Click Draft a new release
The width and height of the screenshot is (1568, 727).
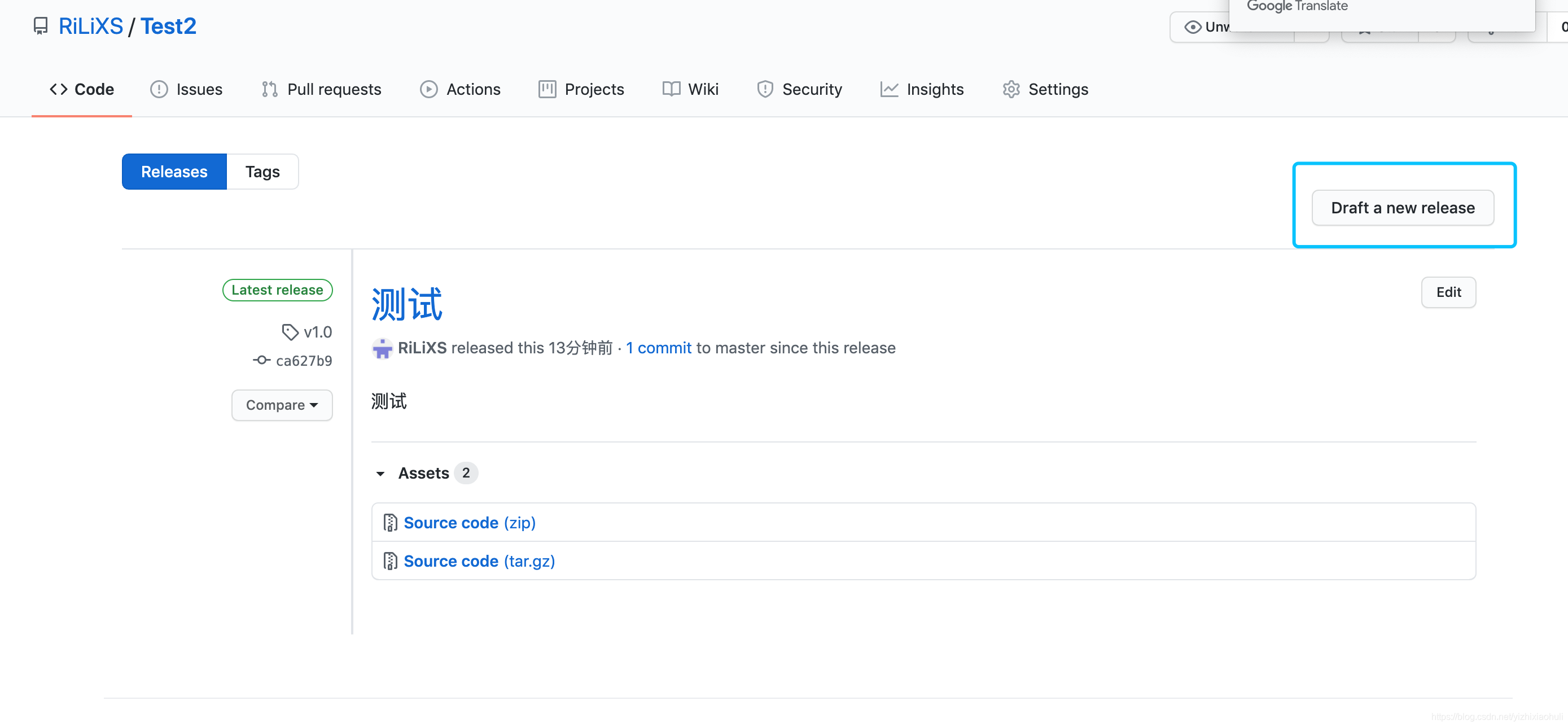1403,208
